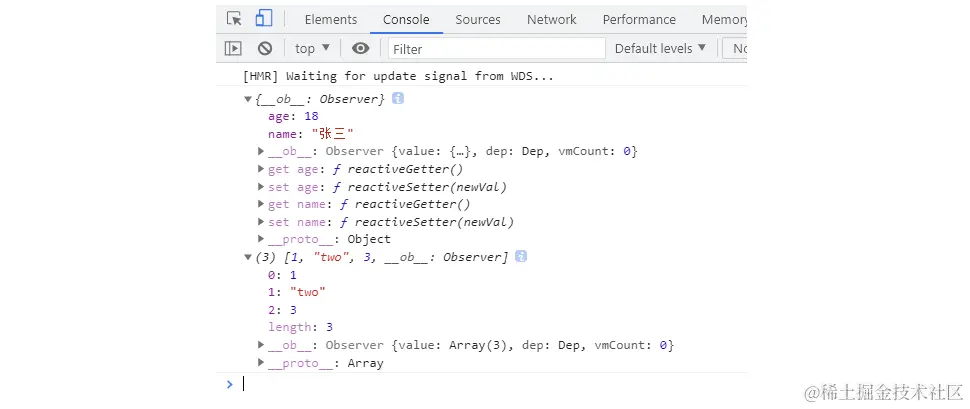Viewport: 970px width, 409px height.
Task: Open the Network tab
Action: pos(552,20)
